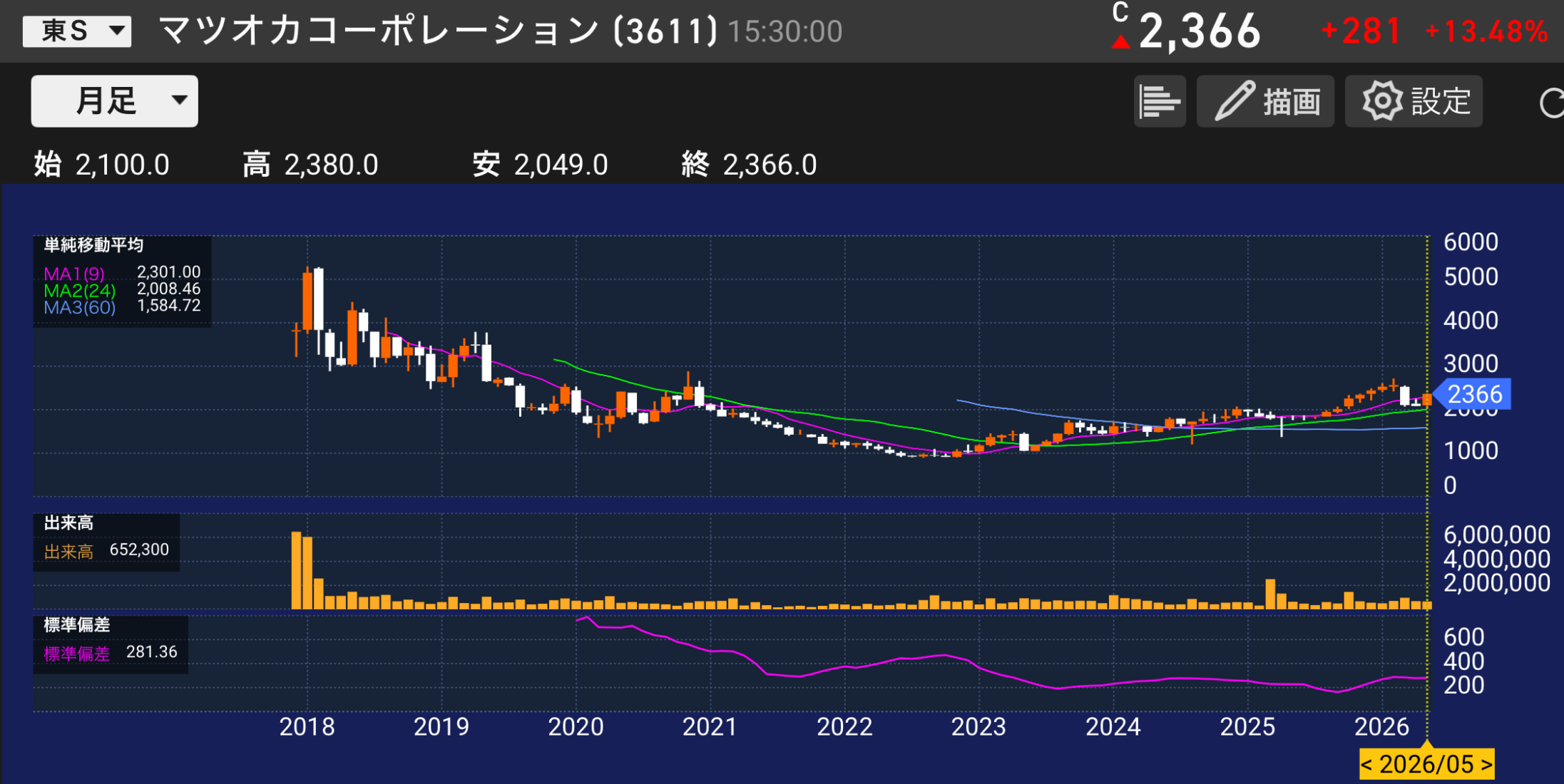Click the 2025 label on time axis

pos(1247,726)
